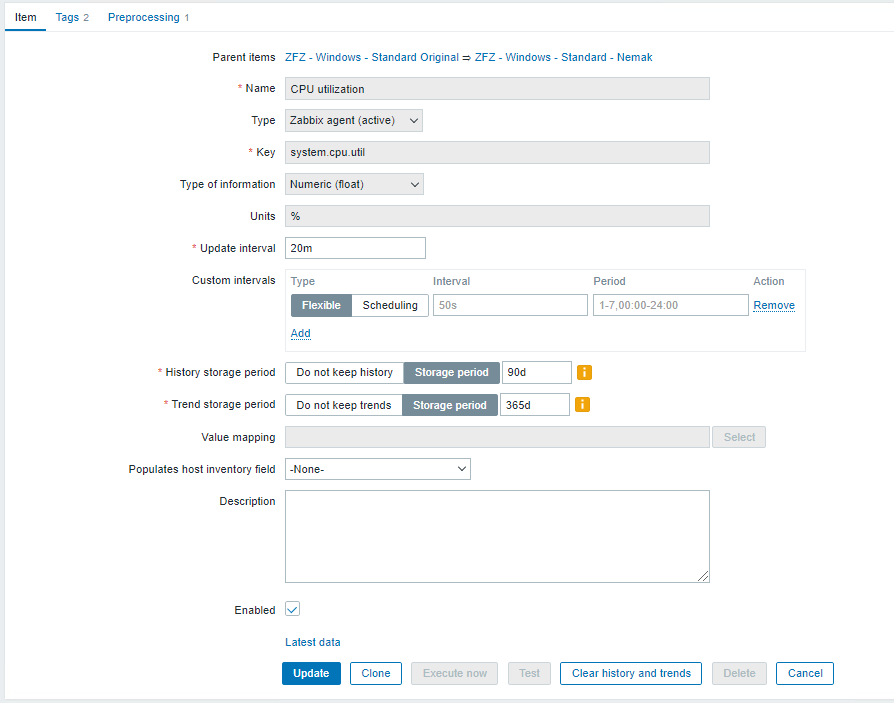Viewport: 894px width, 703px height.
Task: Choose Do not keep trends option
Action: click(343, 405)
